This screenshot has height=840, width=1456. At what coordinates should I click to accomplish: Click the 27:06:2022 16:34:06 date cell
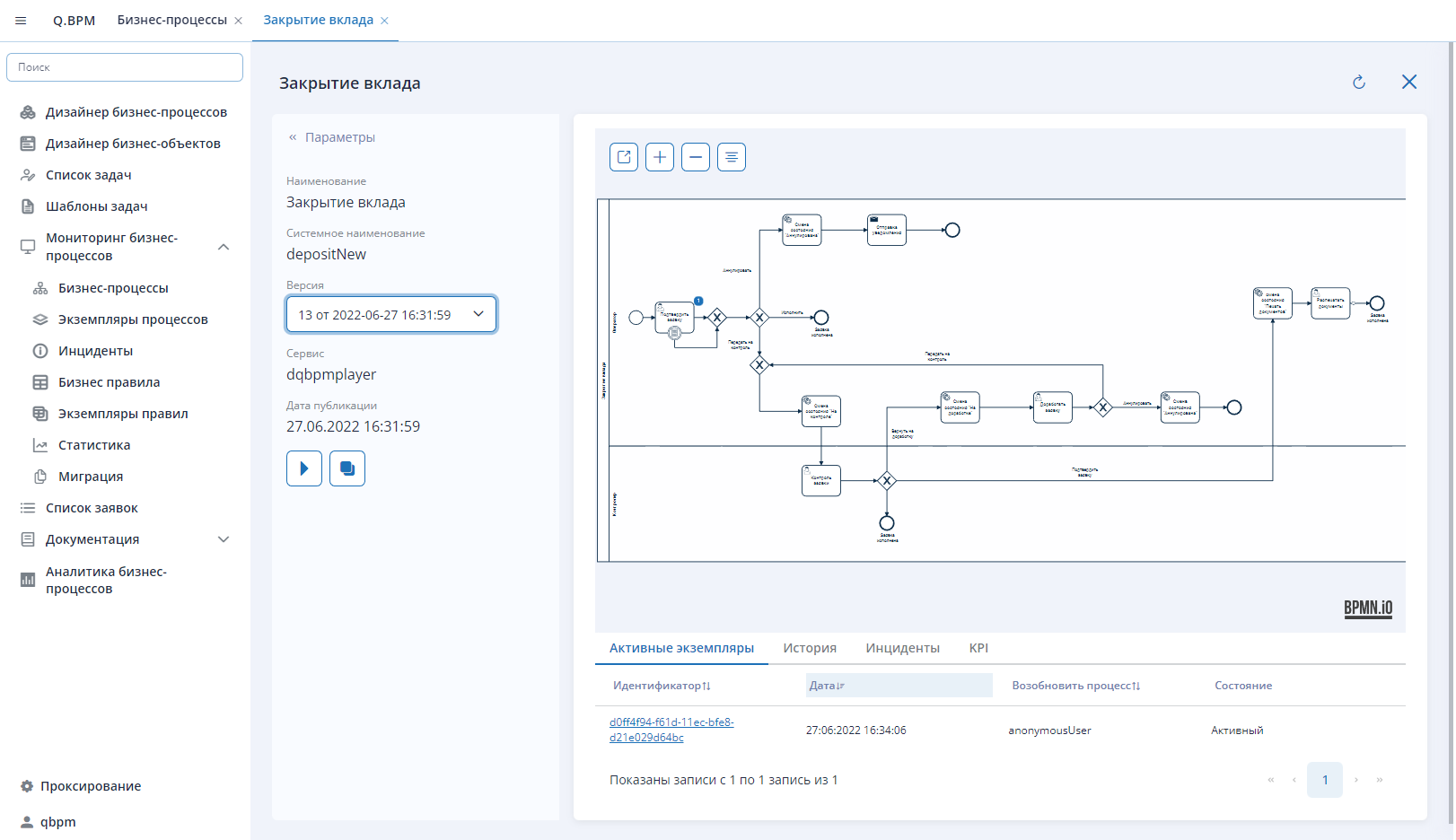point(855,731)
